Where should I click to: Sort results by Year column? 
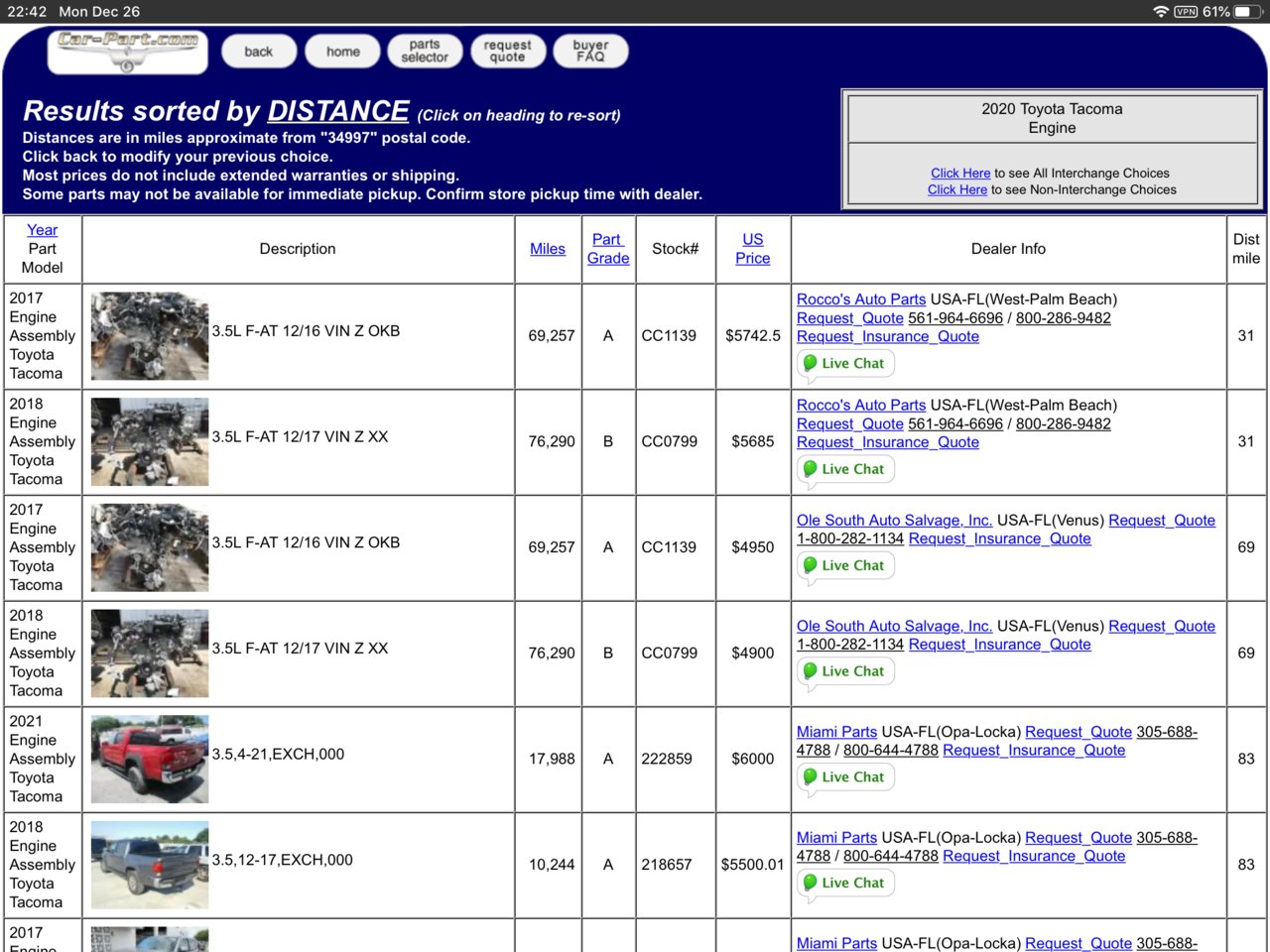(x=42, y=230)
